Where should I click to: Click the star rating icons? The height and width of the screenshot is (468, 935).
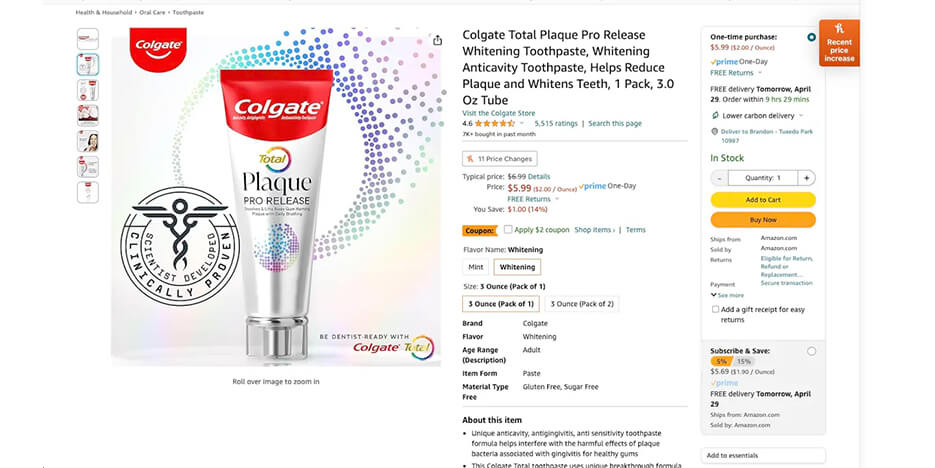coord(495,123)
